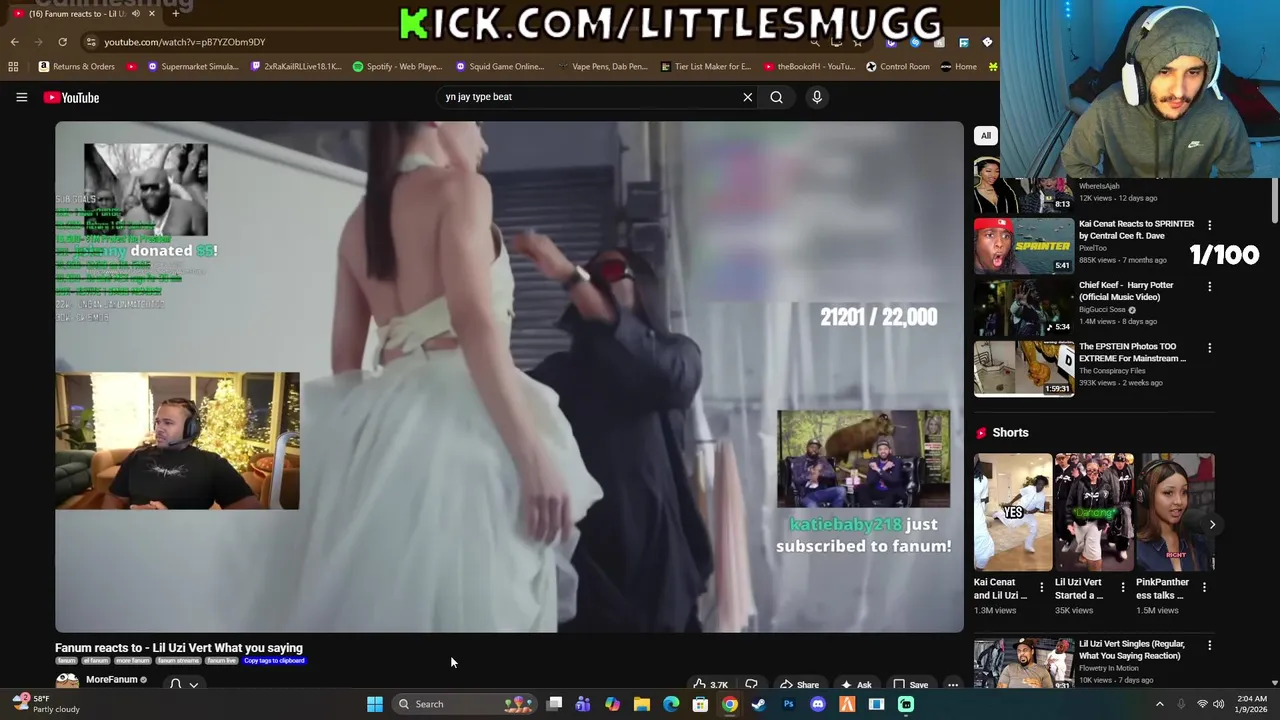This screenshot has width=1280, height=720.
Task: Open Steam from the taskbar
Action: tap(759, 704)
